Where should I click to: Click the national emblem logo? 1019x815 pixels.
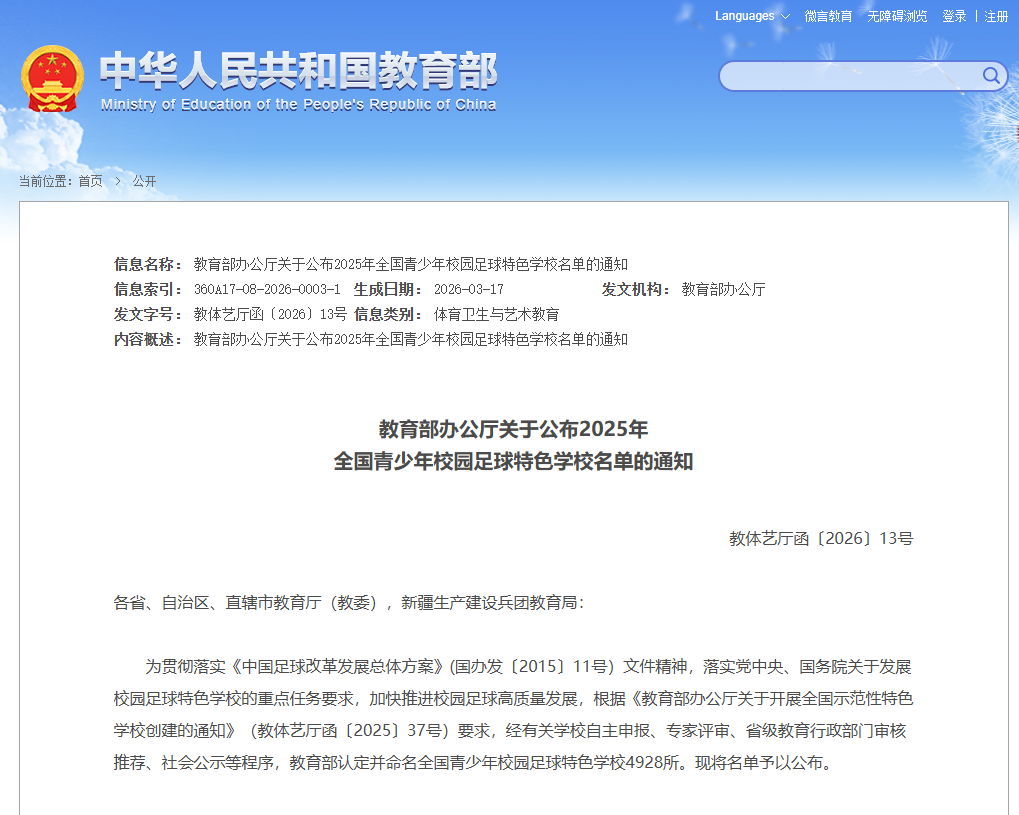(x=52, y=79)
